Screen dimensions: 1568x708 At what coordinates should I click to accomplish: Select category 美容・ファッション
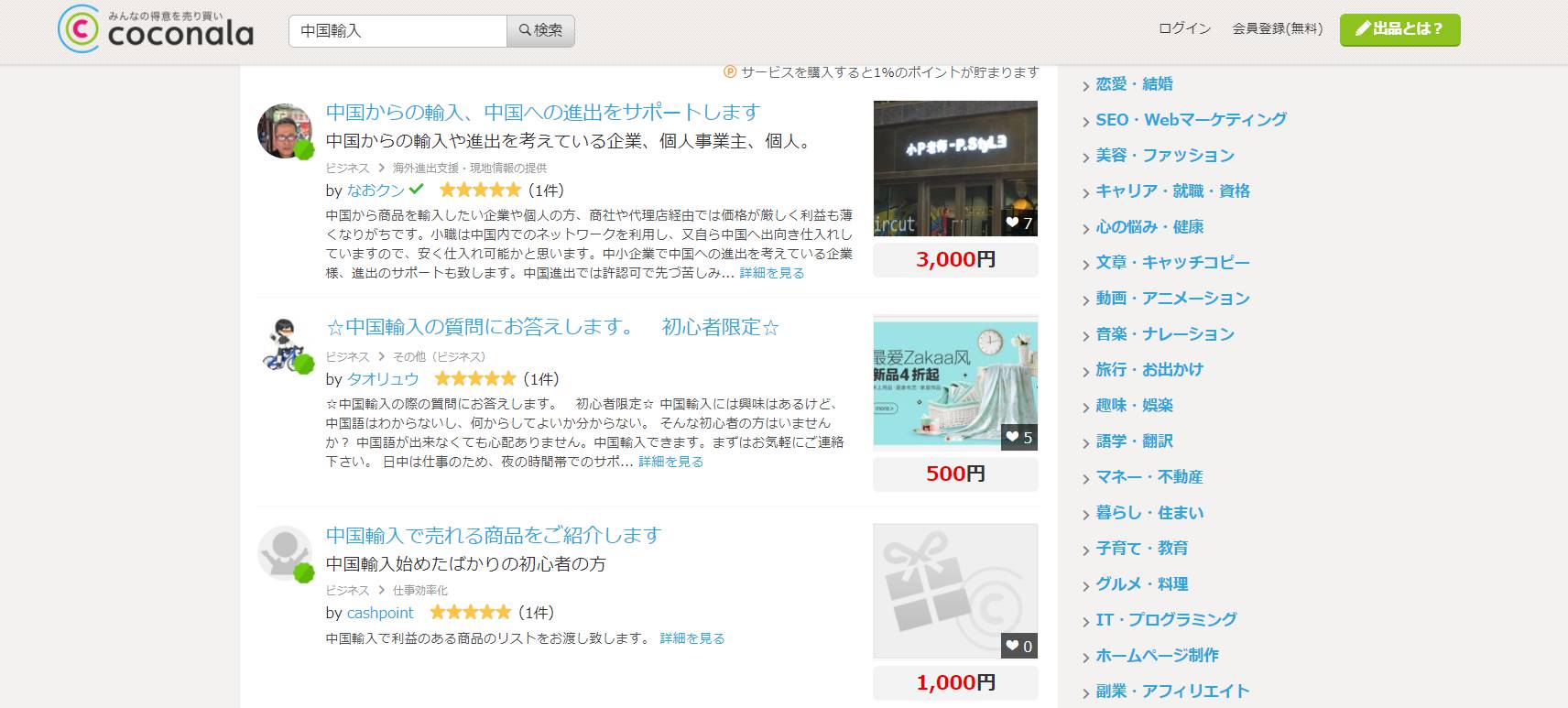1165,156
